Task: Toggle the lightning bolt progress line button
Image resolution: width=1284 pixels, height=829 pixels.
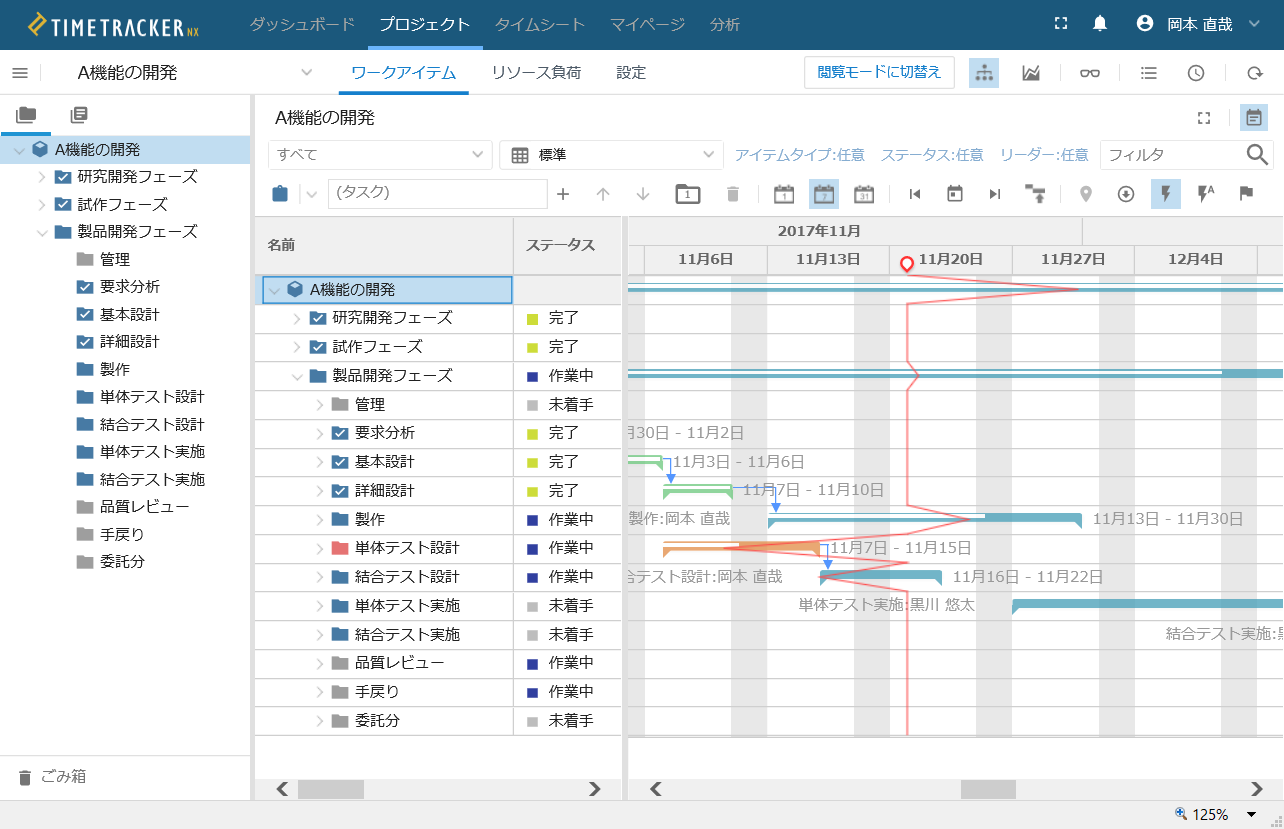Action: click(1165, 194)
